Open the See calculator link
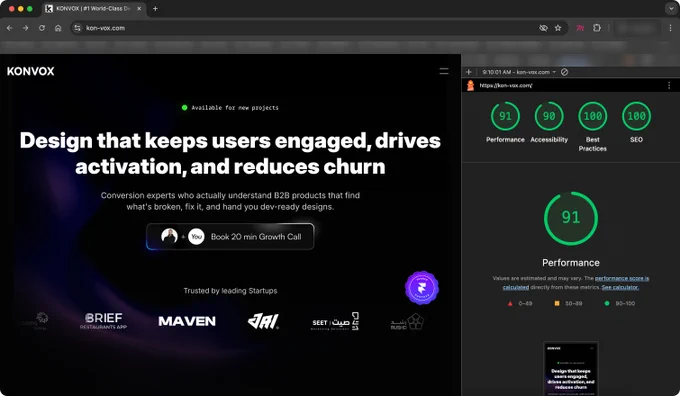This screenshot has height=396, width=680. click(620, 287)
